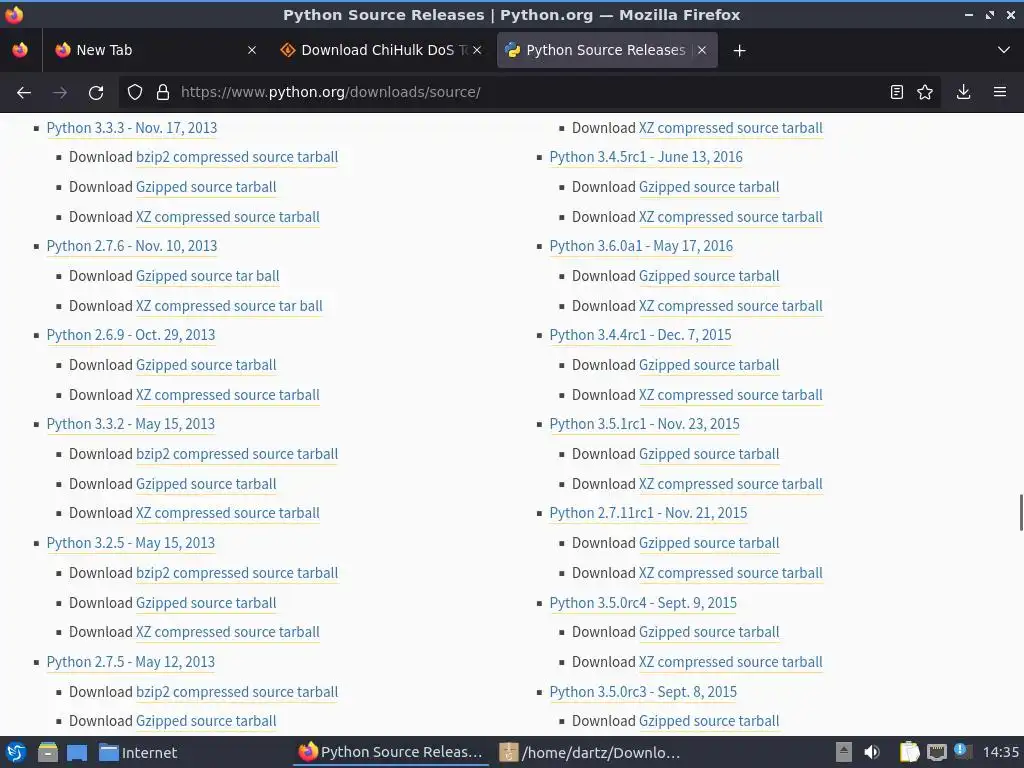Open Python 3.2.5 - May 15, 2013 release
This screenshot has height=768, width=1024.
click(131, 543)
